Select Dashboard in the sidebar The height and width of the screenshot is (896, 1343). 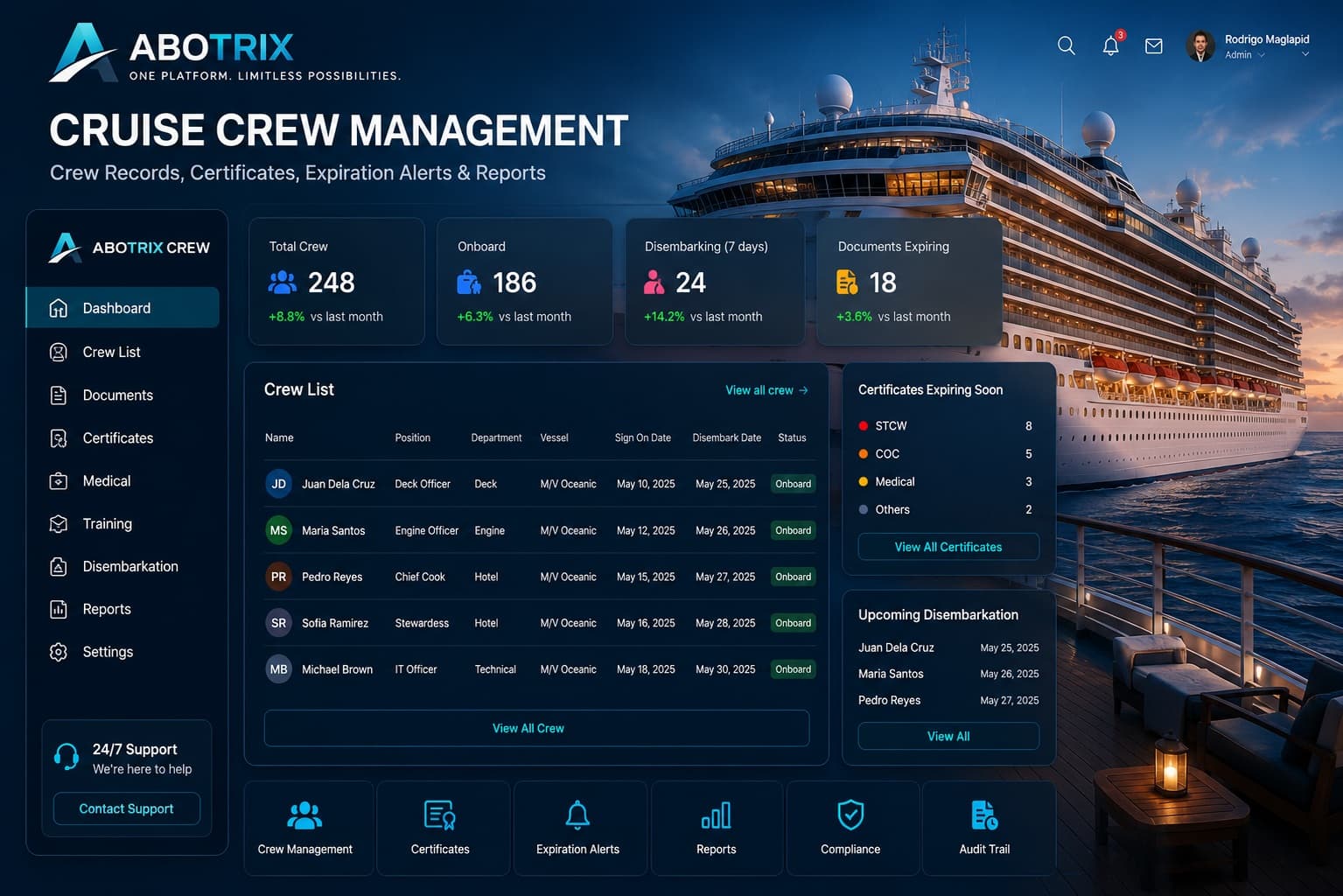pos(122,308)
